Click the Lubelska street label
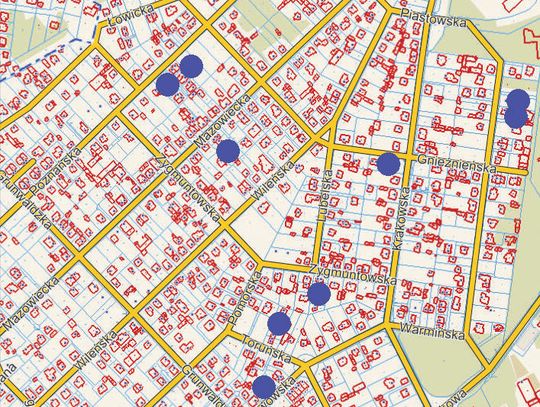This screenshot has height=407, width=540. point(325,196)
